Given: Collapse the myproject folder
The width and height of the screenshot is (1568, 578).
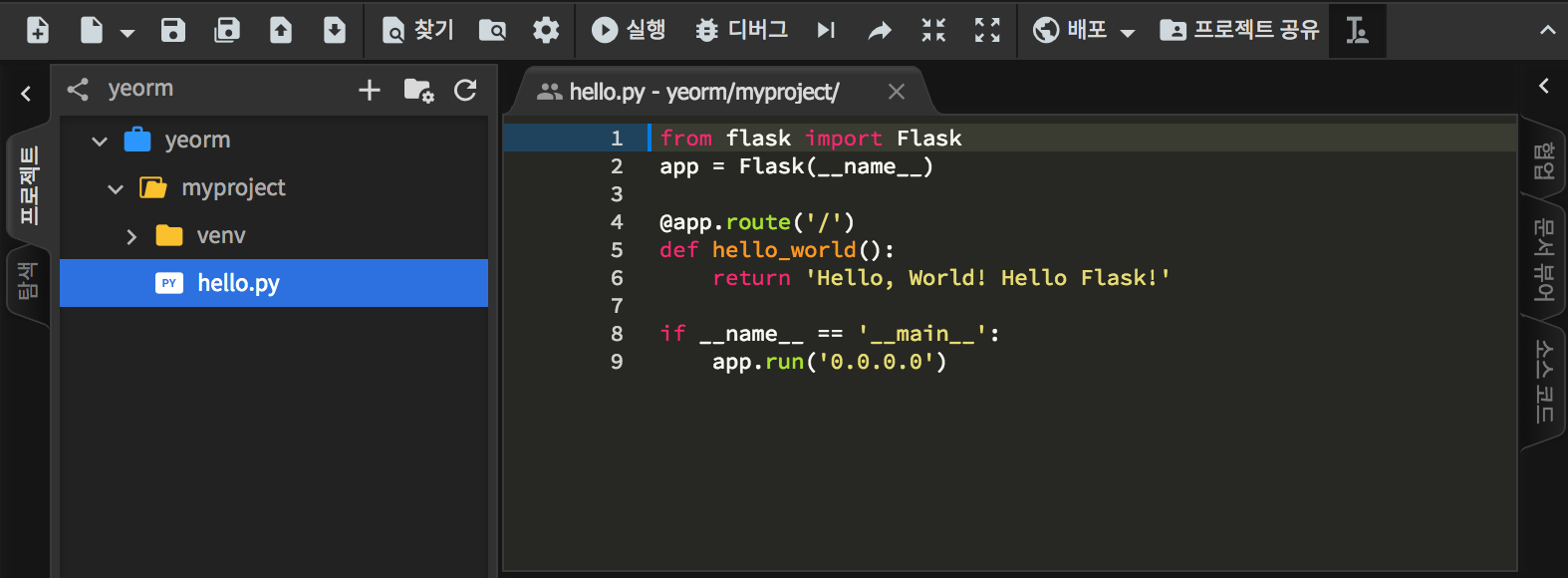Looking at the screenshot, I should tap(116, 188).
